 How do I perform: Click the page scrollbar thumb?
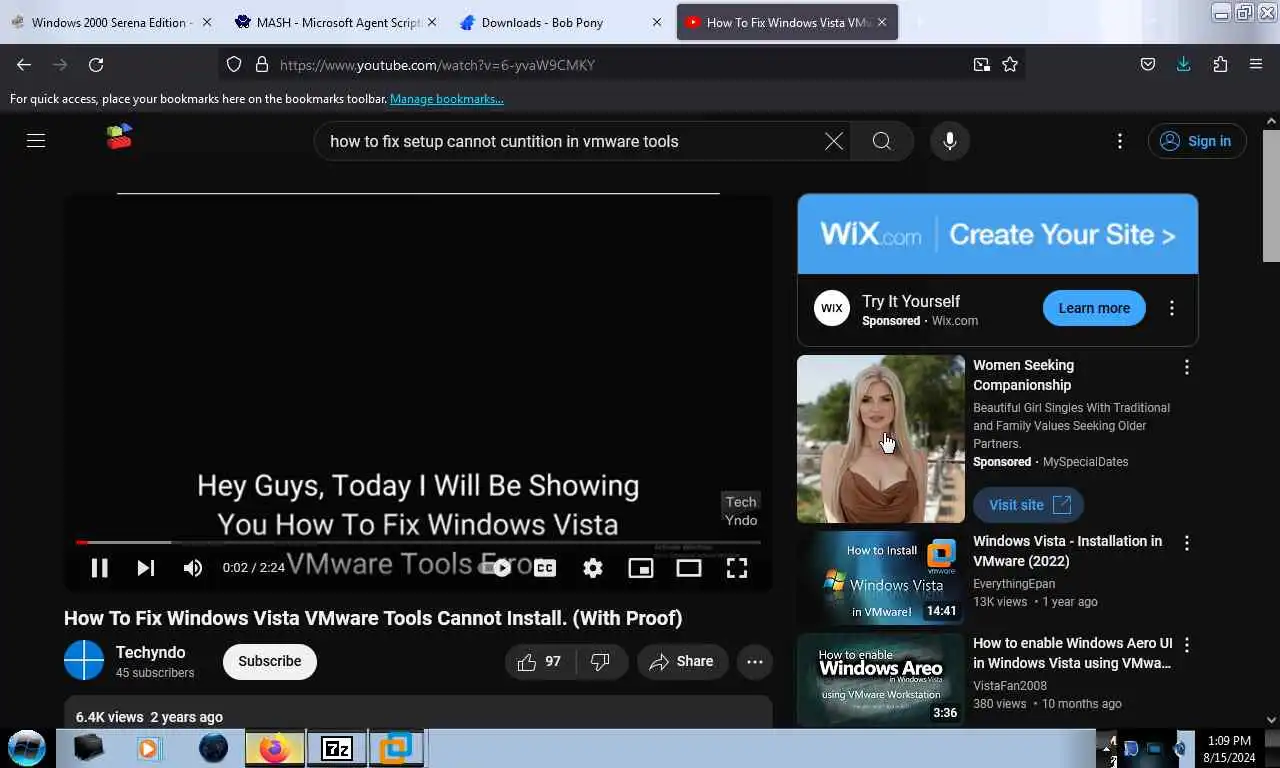tap(1272, 195)
